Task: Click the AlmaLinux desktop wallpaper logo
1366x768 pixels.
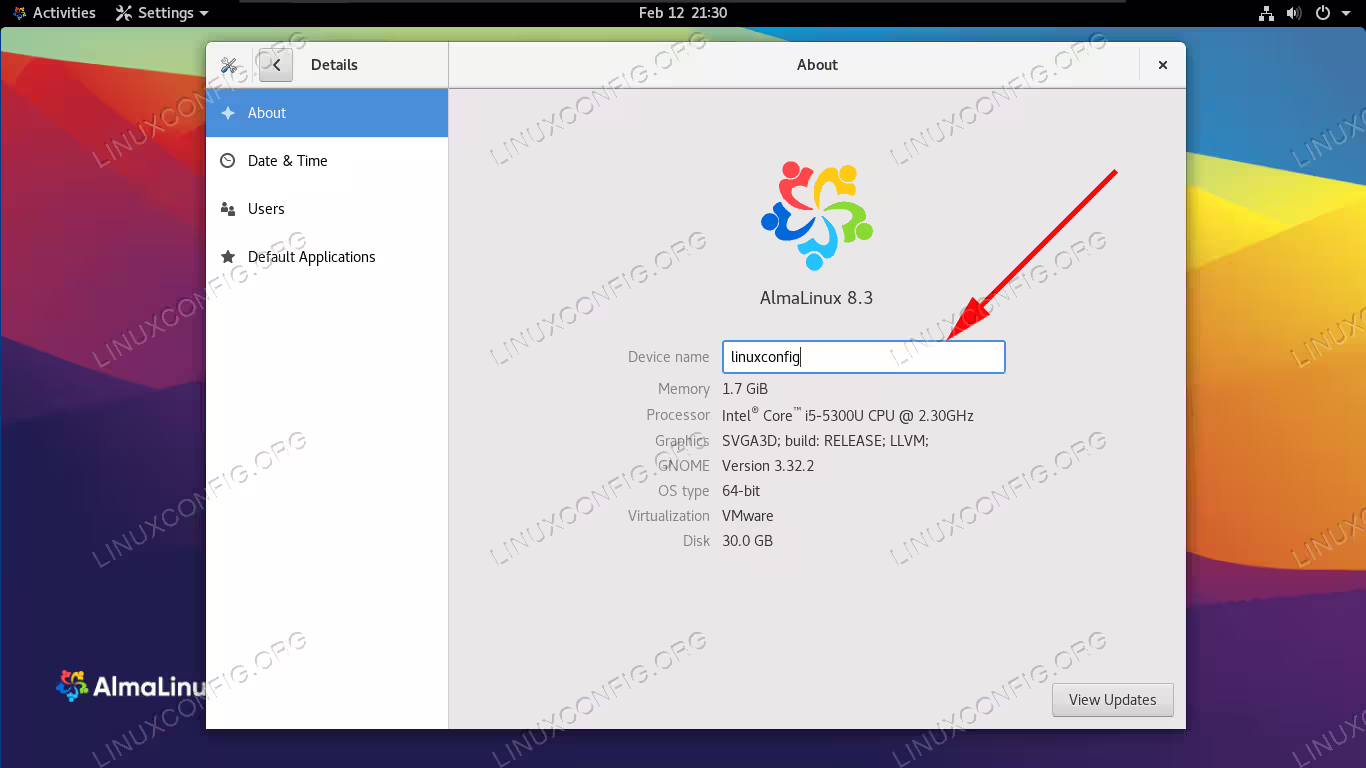Action: 131,686
